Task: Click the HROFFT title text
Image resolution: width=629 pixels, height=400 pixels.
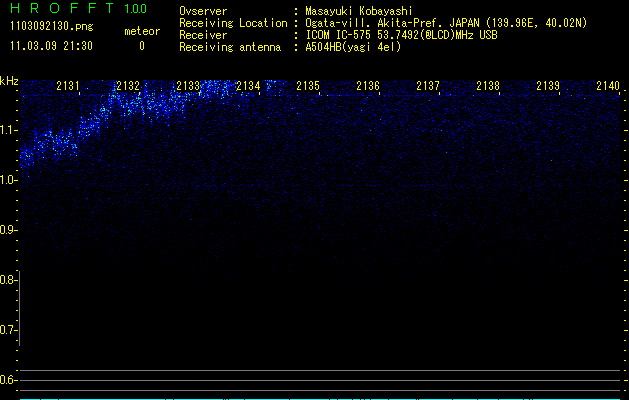Action: point(62,8)
